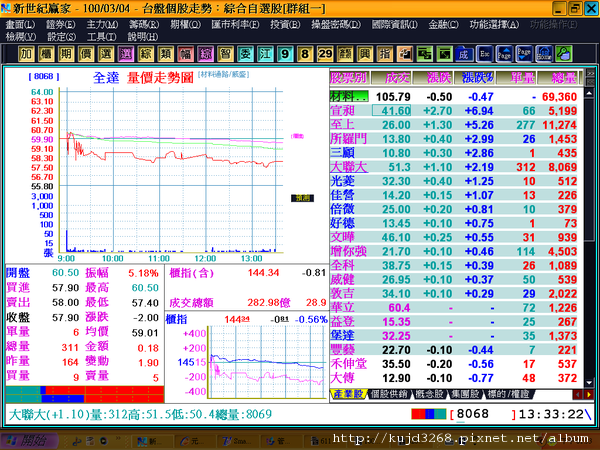Click the blue 成 folder icon
600x450 pixels.
coord(464,54)
